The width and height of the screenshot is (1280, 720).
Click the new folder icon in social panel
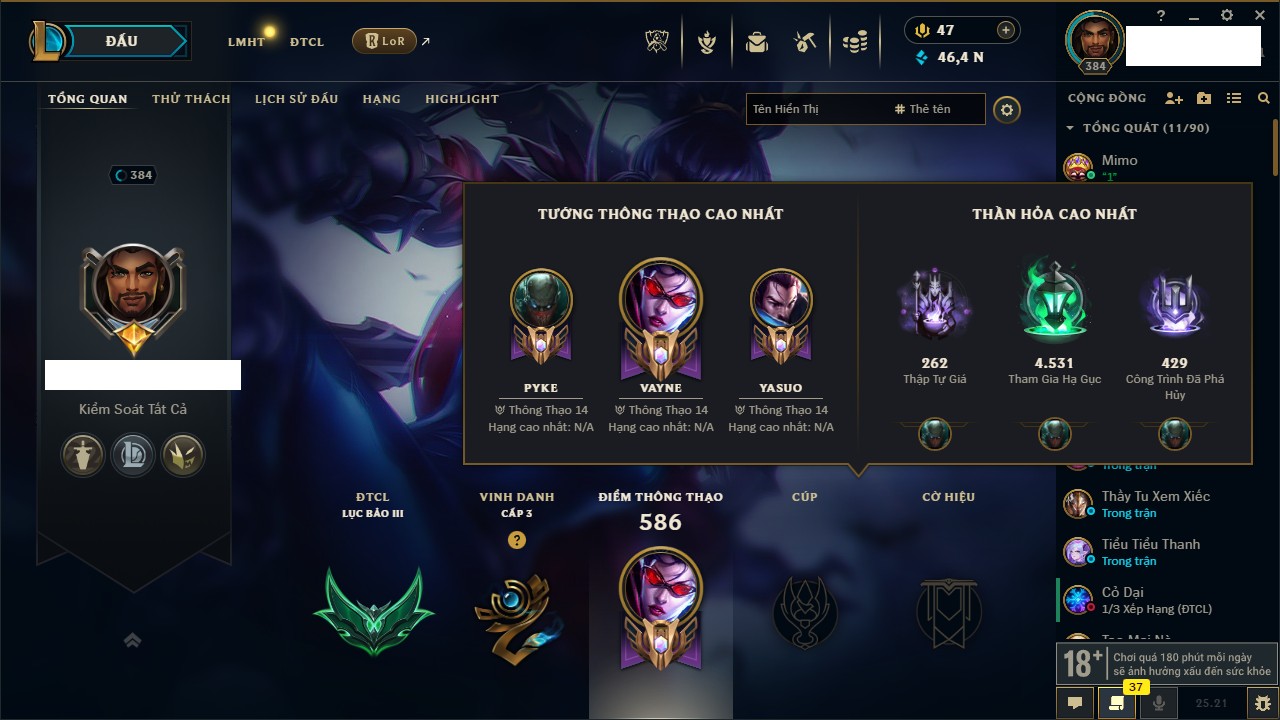1204,98
